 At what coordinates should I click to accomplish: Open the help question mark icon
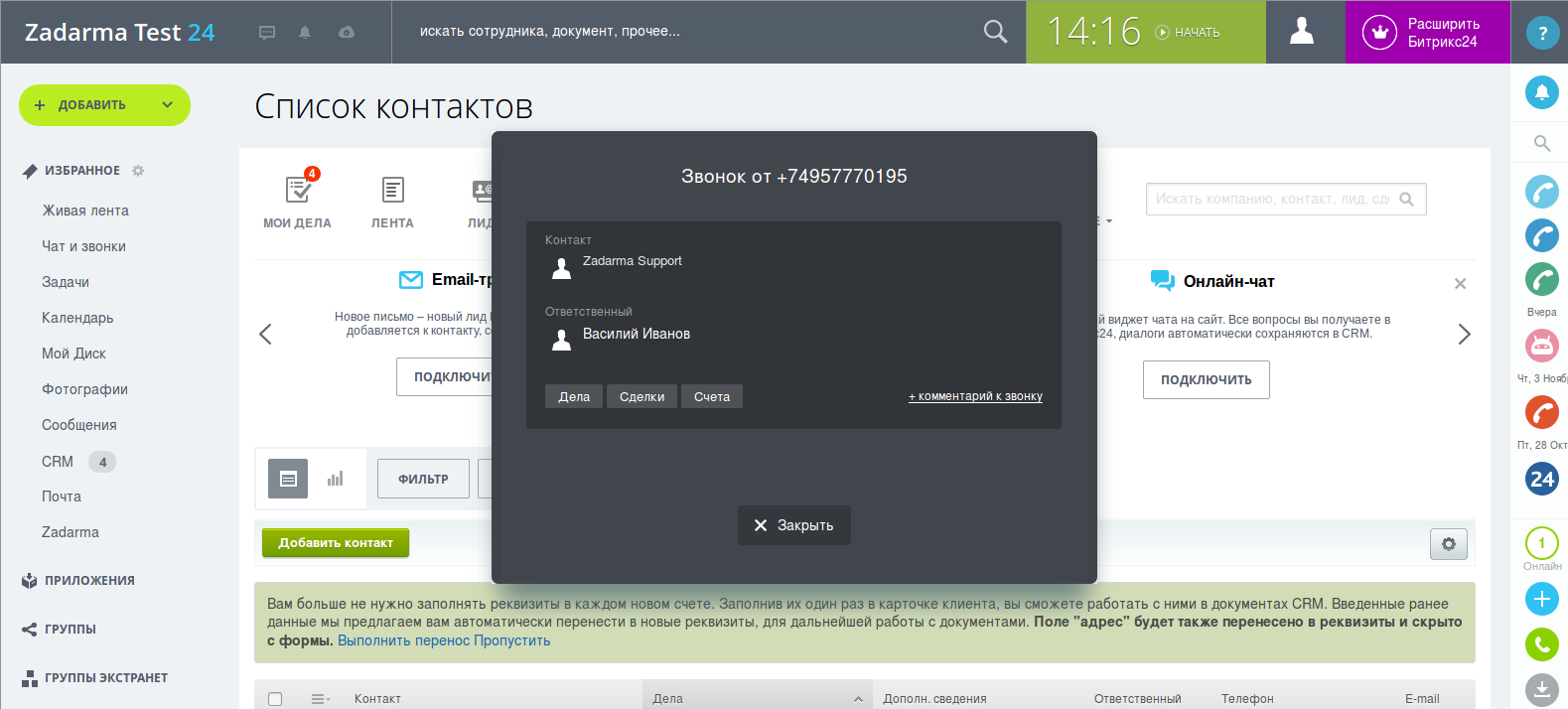[1541, 33]
